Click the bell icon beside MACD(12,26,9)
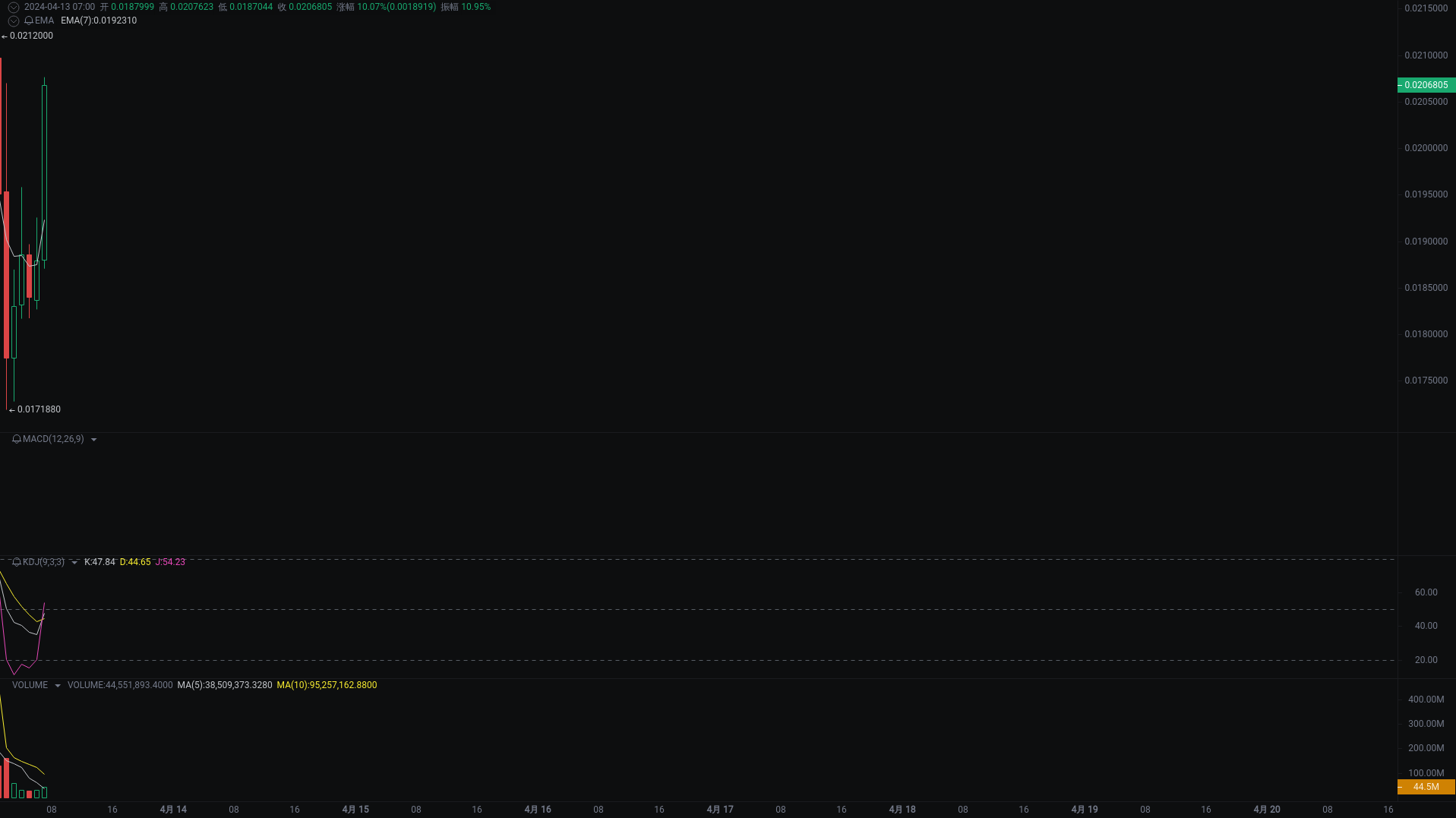The width and height of the screenshot is (1456, 818). click(x=17, y=439)
